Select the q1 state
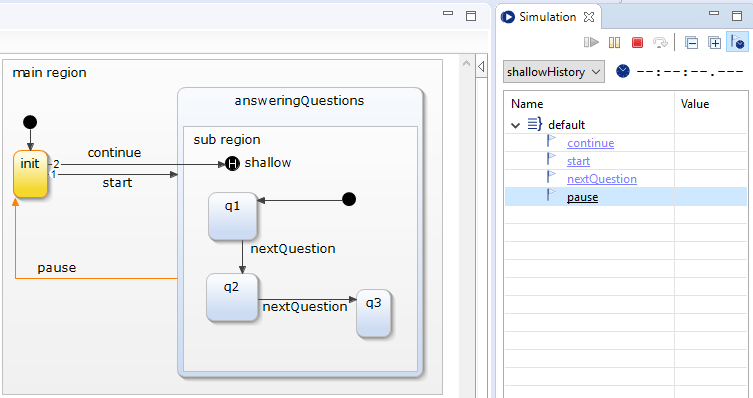Image resolution: width=753 pixels, height=398 pixels. tap(232, 216)
